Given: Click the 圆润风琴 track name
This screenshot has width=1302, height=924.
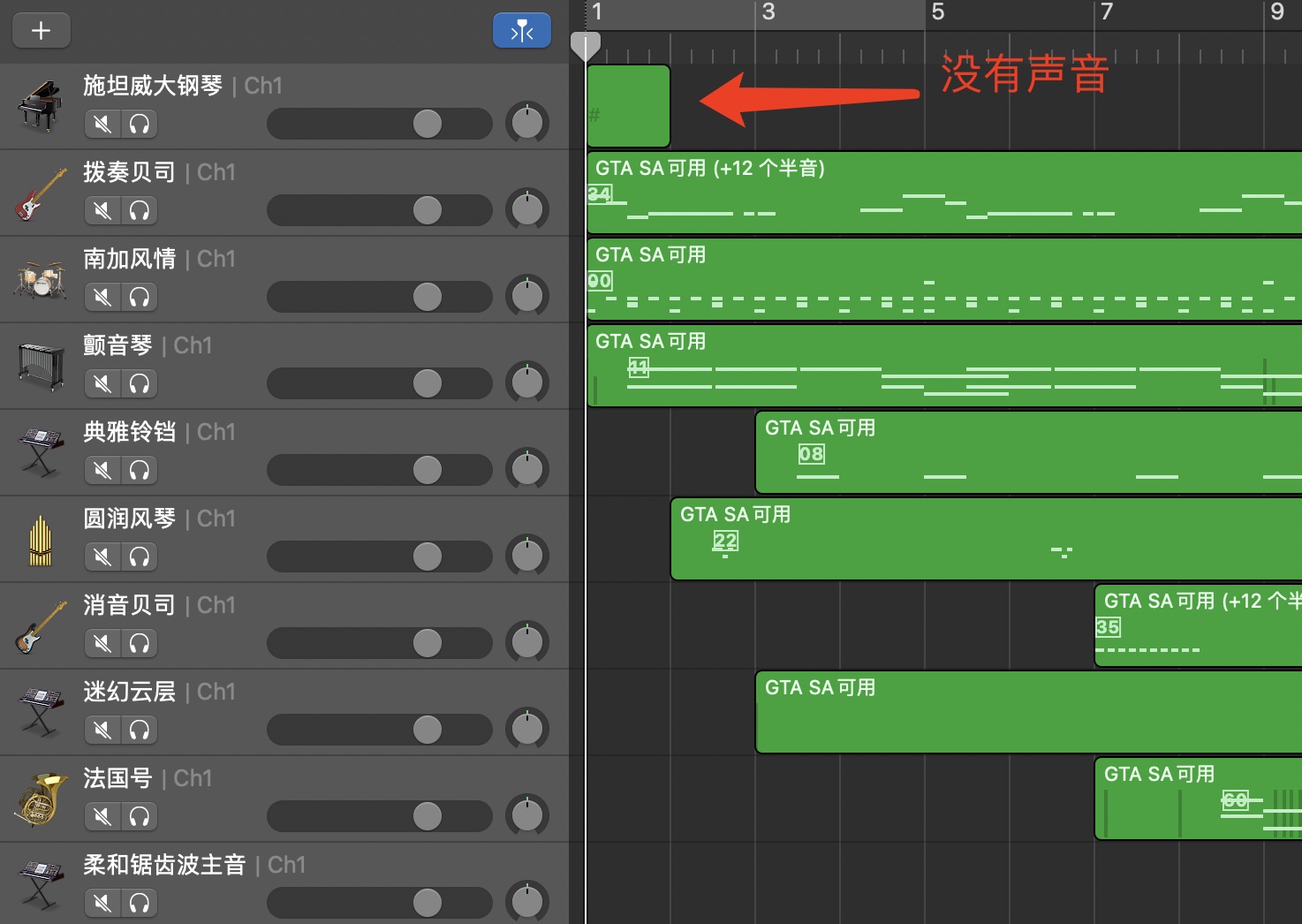Looking at the screenshot, I should pyautogui.click(x=130, y=519).
